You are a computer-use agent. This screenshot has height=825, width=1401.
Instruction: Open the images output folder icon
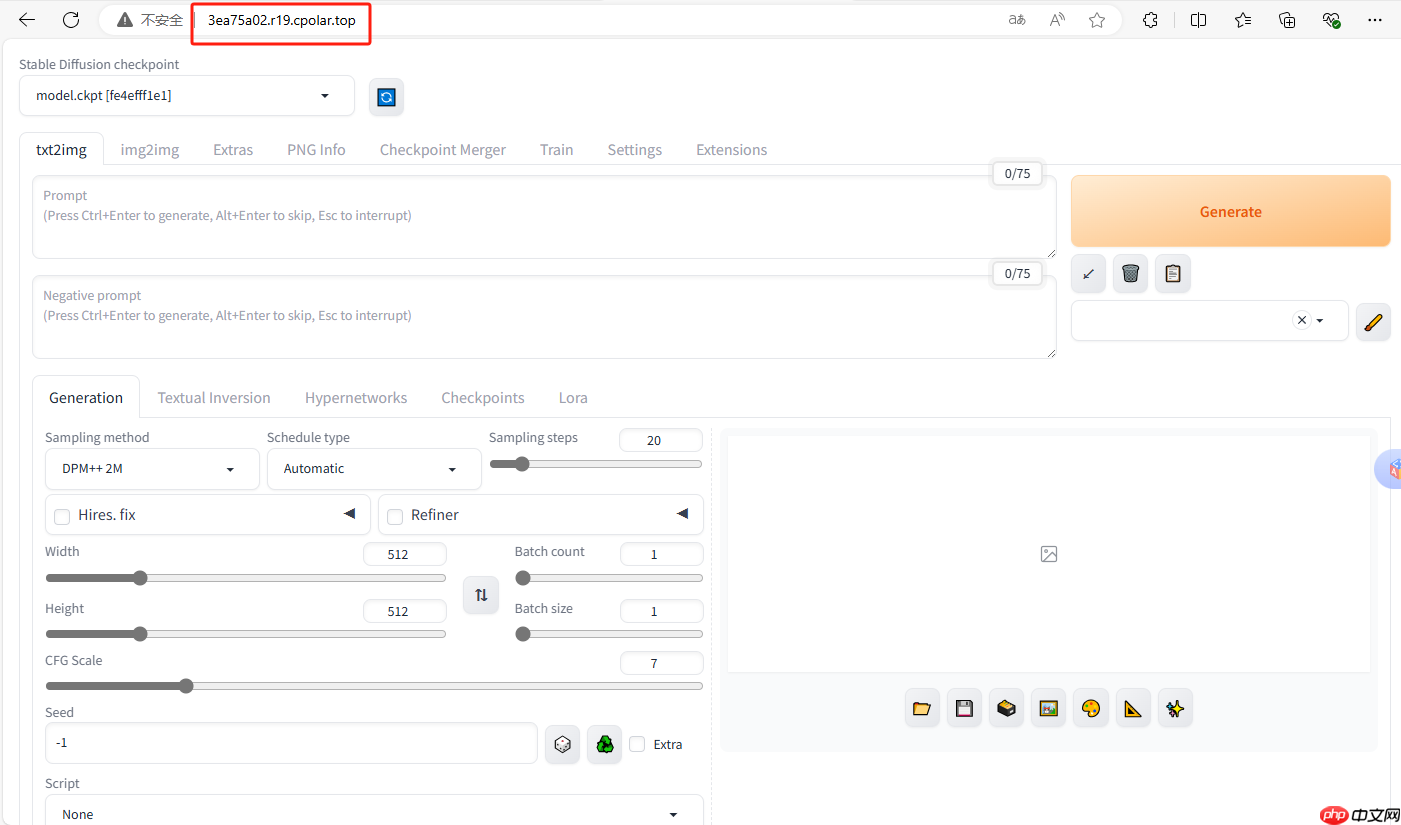pos(922,708)
